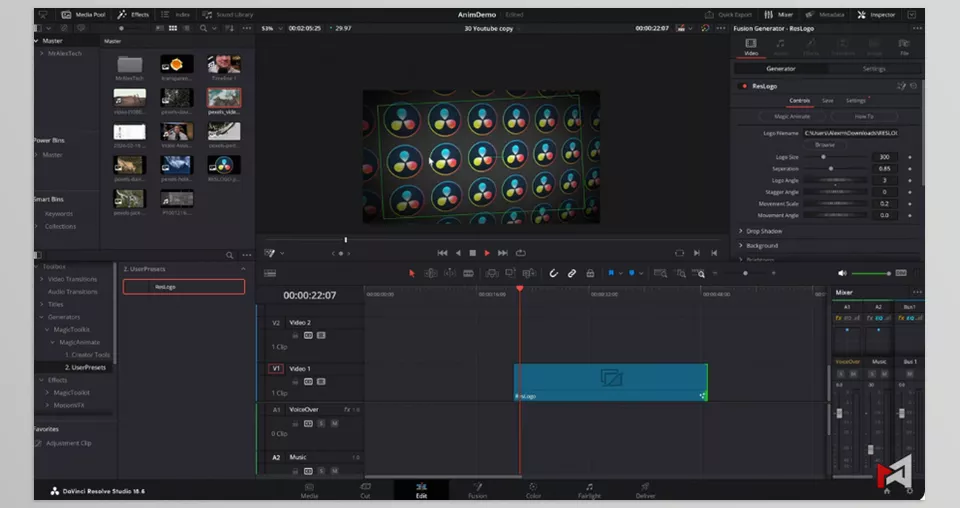Viewport: 960px width, 508px height.
Task: Click the Logo Filename path field
Action: point(850,133)
